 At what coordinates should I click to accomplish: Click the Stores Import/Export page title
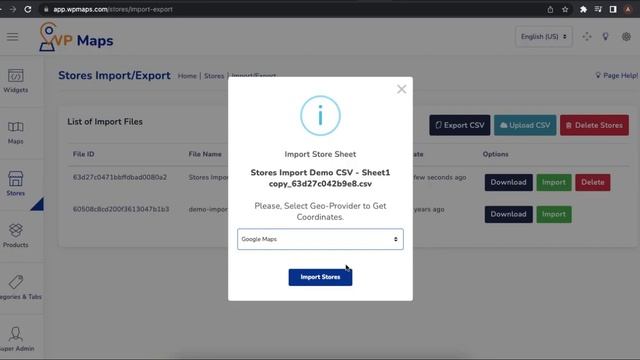click(114, 76)
